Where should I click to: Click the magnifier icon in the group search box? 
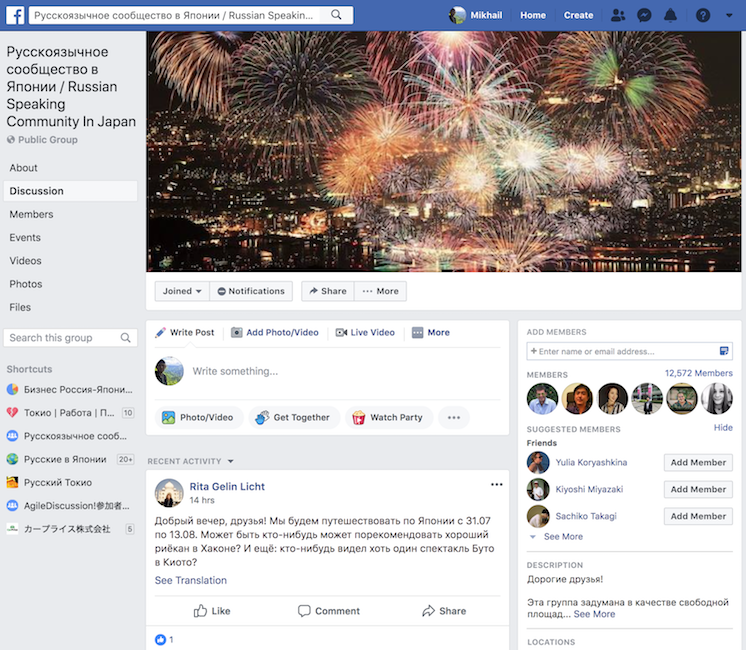[126, 338]
